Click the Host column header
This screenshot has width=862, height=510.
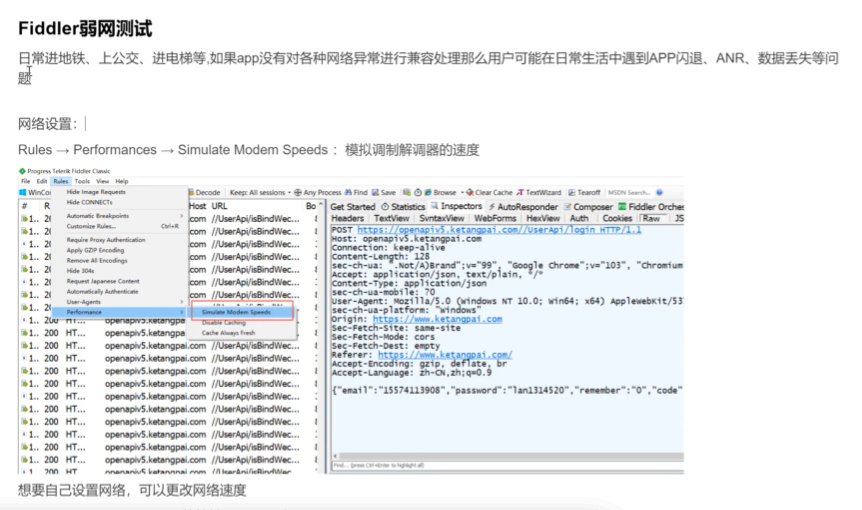coord(197,206)
